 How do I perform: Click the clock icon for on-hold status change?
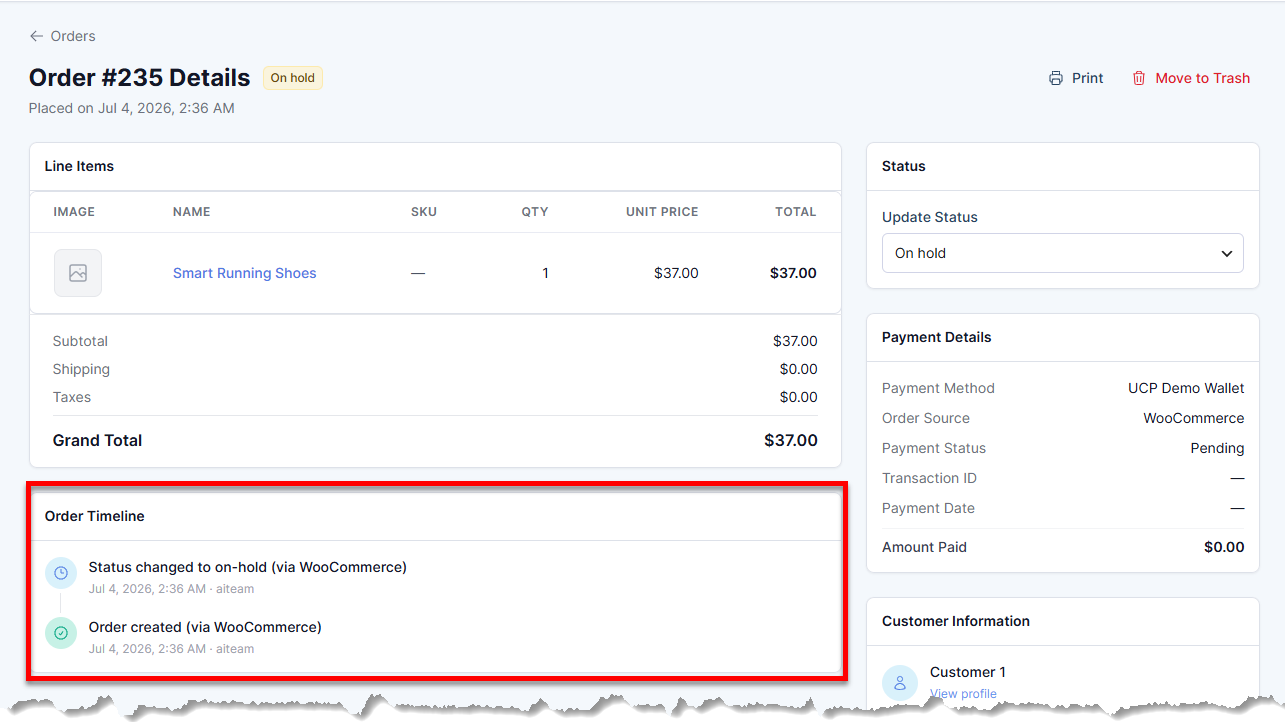(61, 573)
